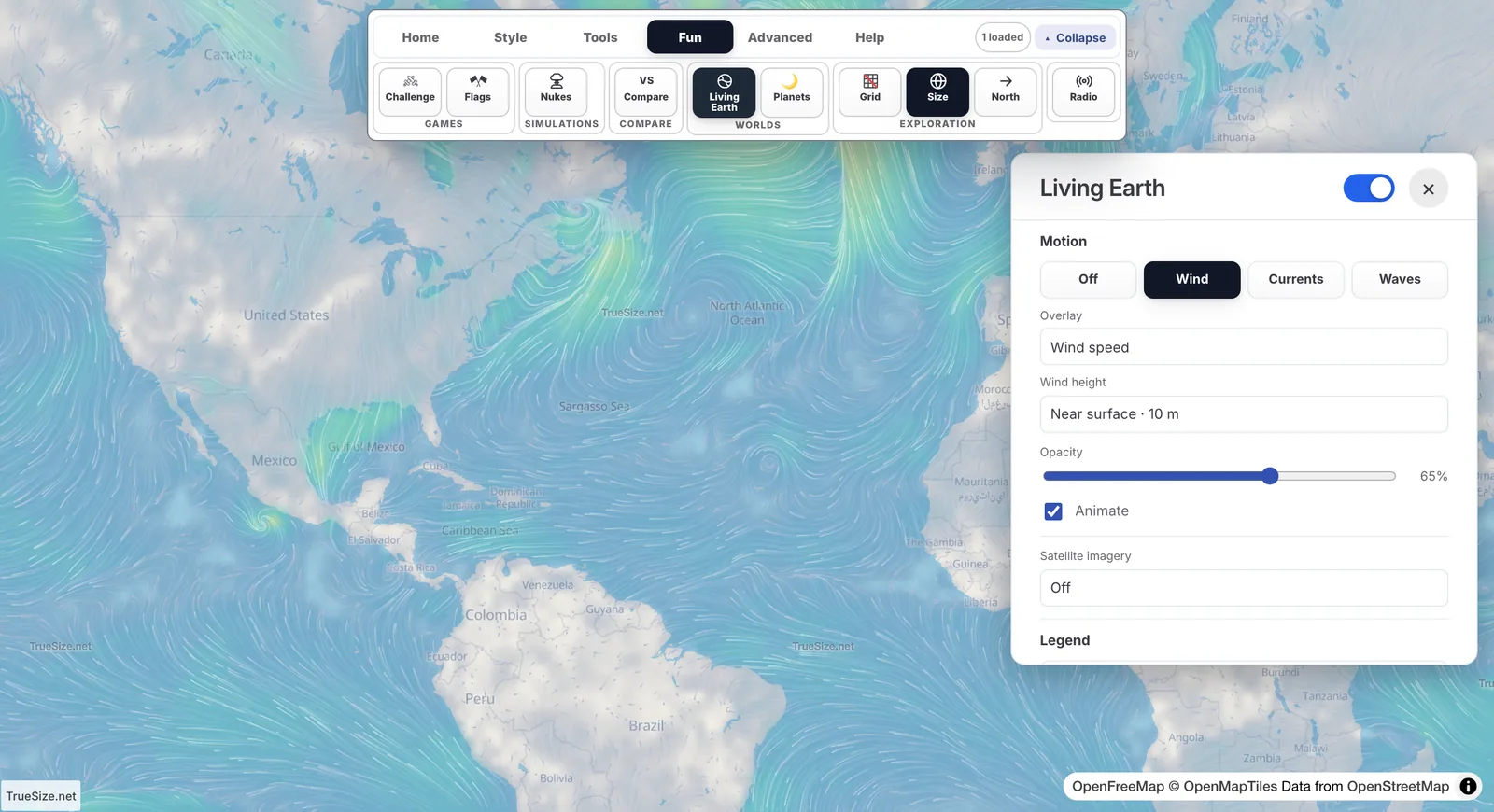The image size is (1494, 812).
Task: Click the '1 loaded' button
Action: pyautogui.click(x=1003, y=37)
